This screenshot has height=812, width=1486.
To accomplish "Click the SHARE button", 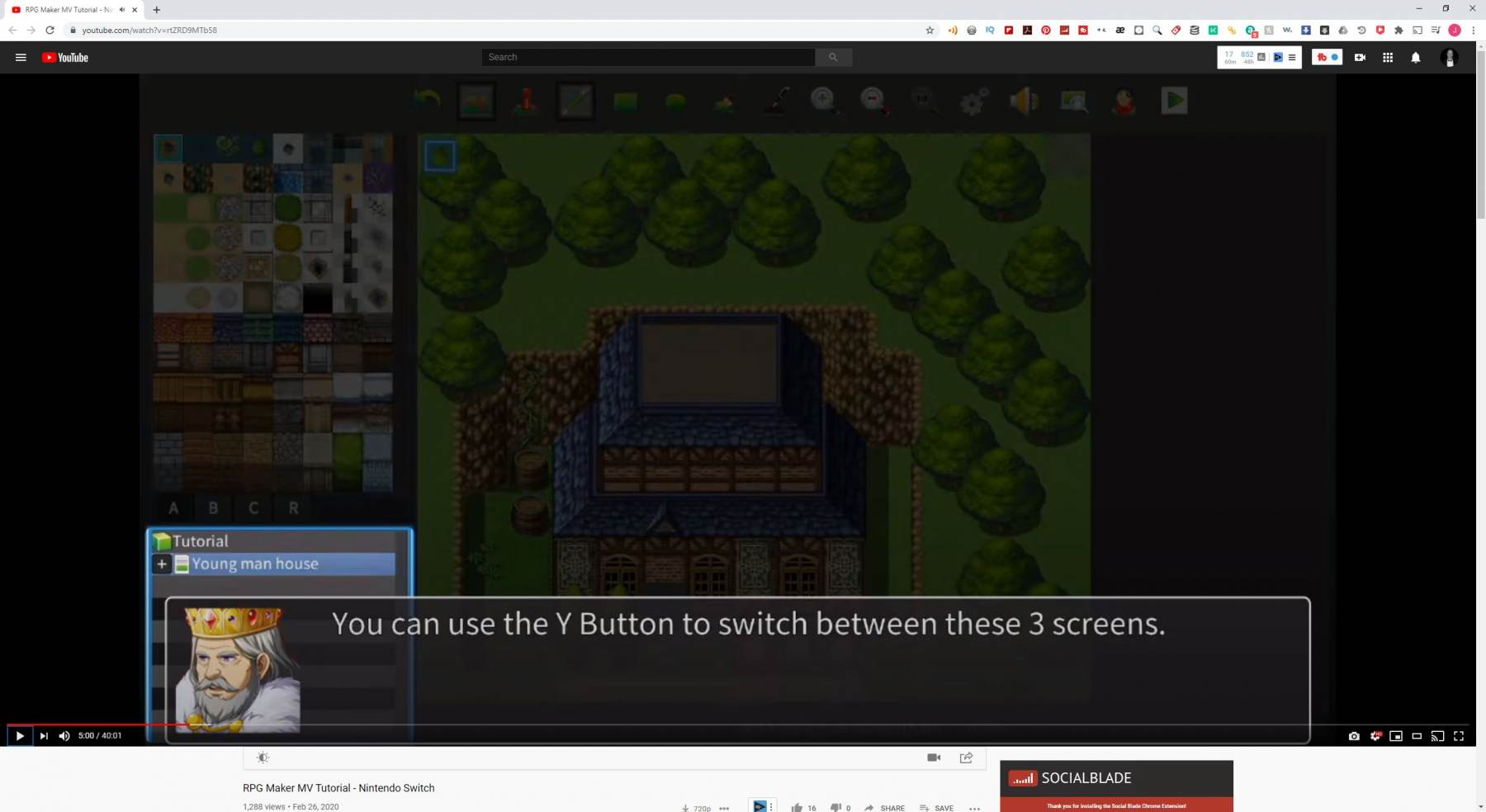I will click(884, 808).
